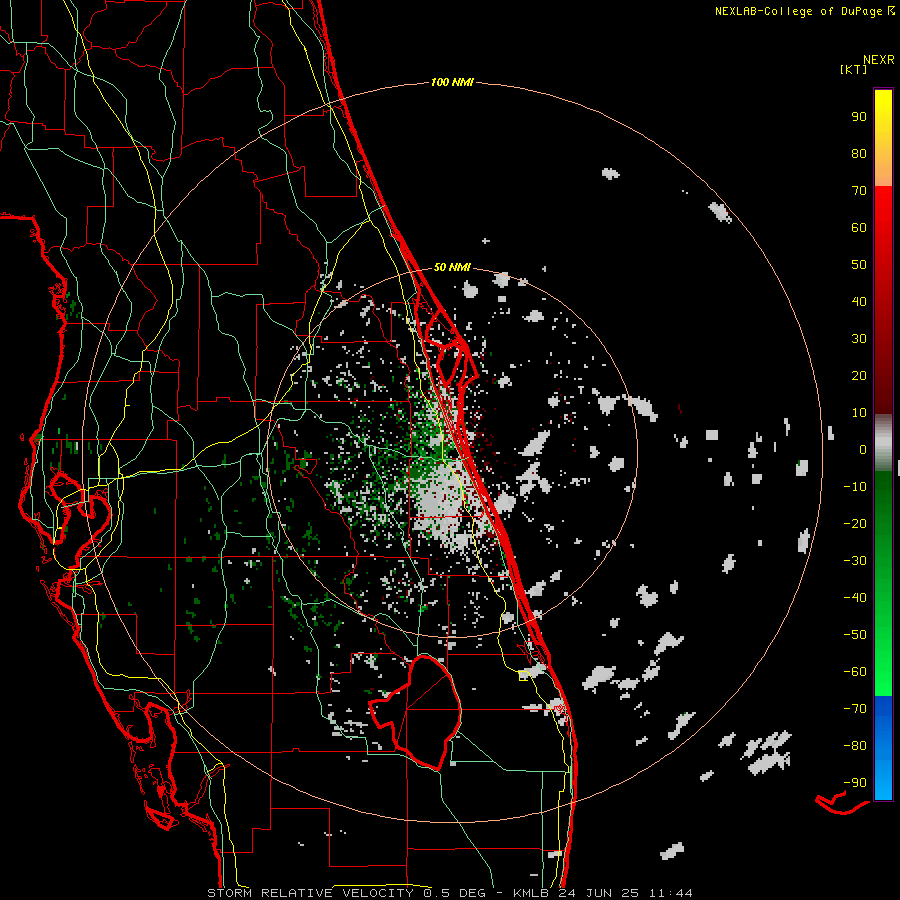Click the 70 value on velocity scale

coord(859,191)
